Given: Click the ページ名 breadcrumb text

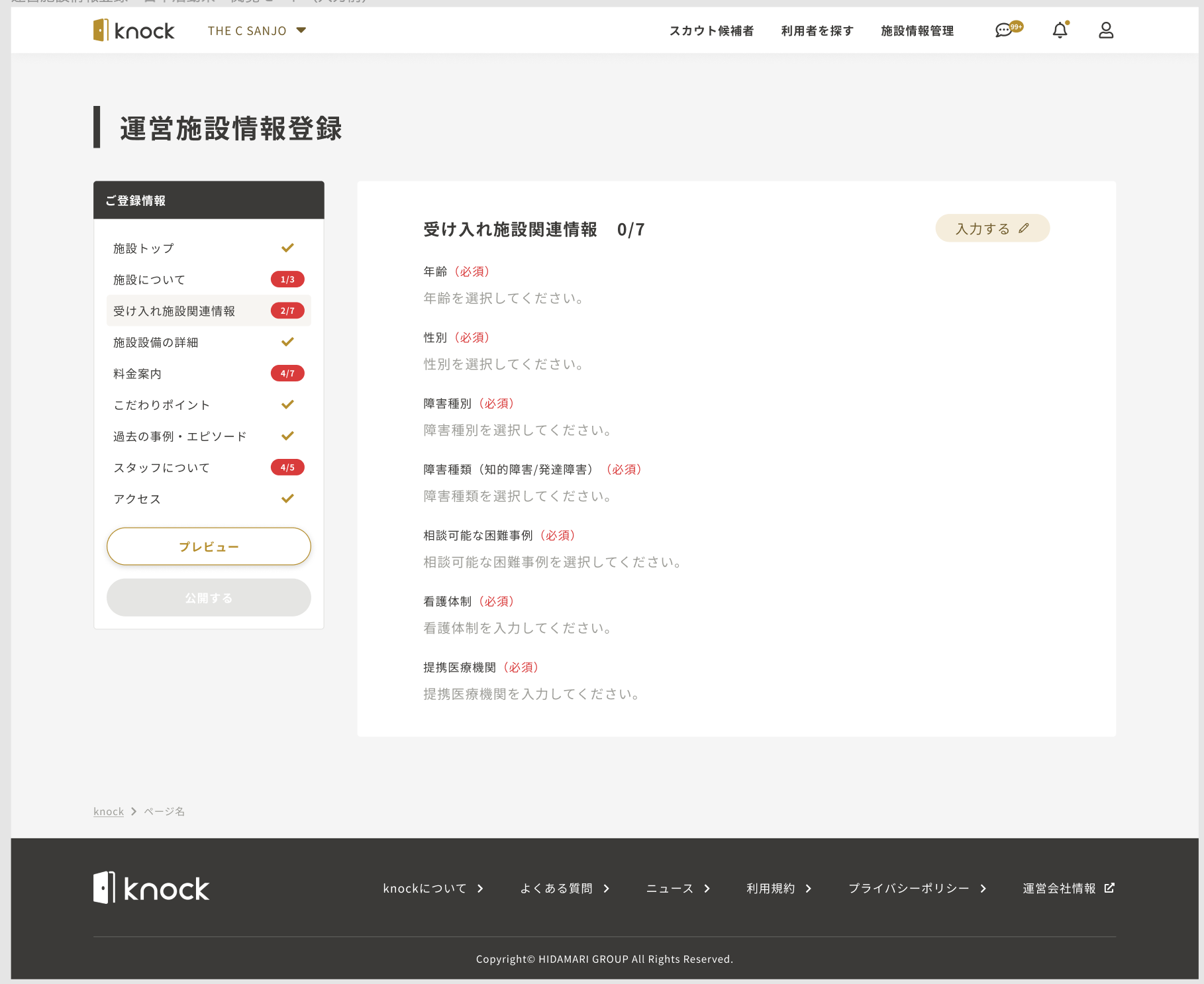Looking at the screenshot, I should 164,811.
